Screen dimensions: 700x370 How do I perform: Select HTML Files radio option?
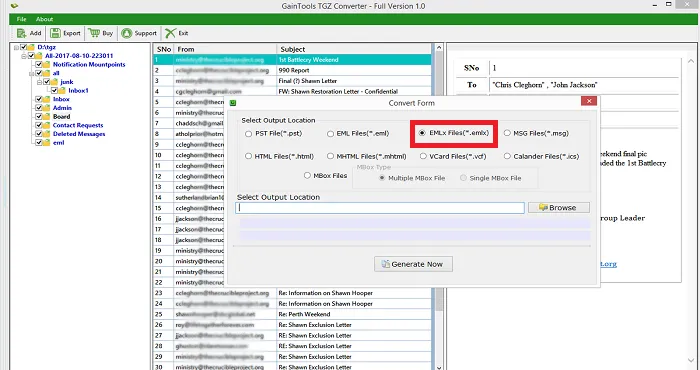[248, 157]
